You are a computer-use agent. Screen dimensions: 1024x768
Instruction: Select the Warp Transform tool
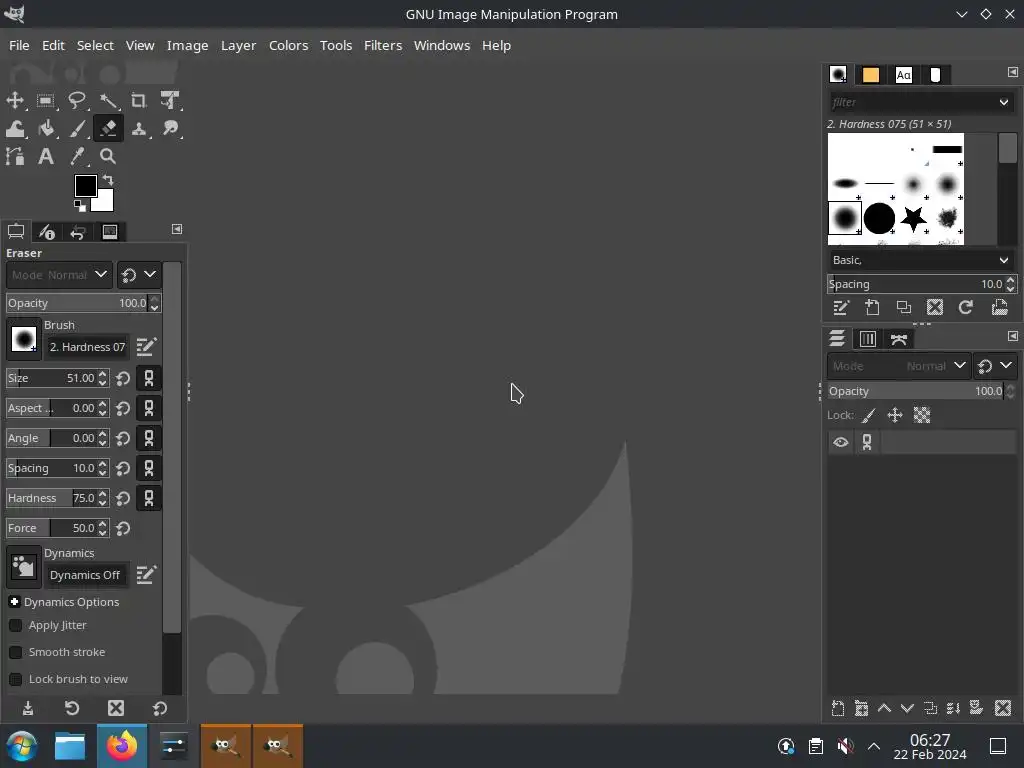click(15, 129)
